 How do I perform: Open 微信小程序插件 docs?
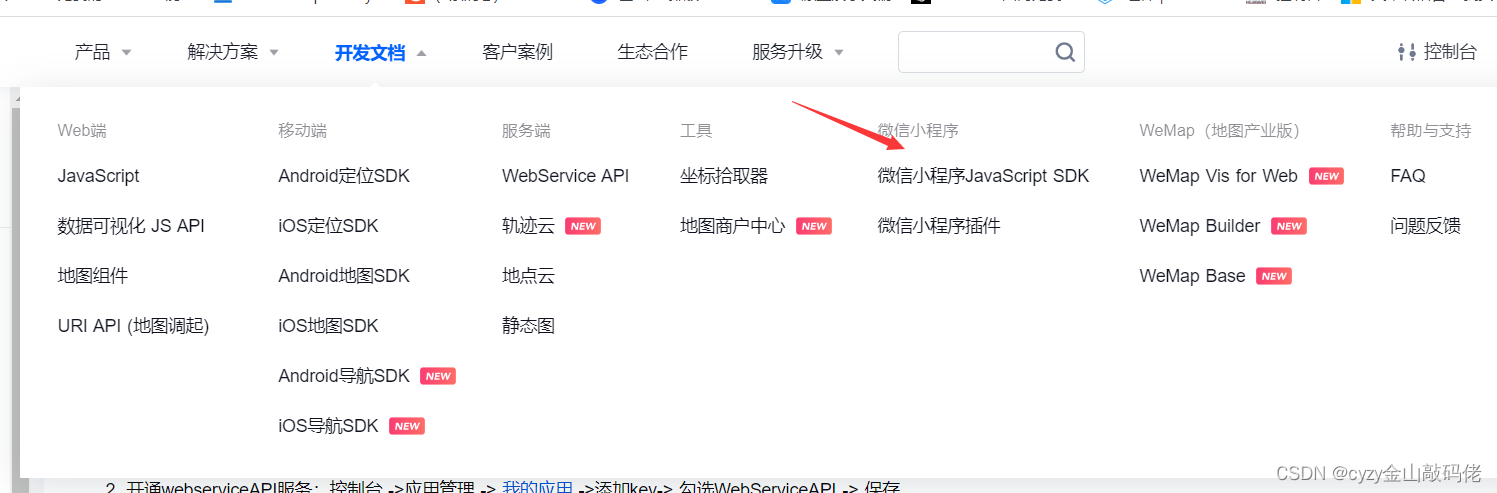click(x=939, y=226)
